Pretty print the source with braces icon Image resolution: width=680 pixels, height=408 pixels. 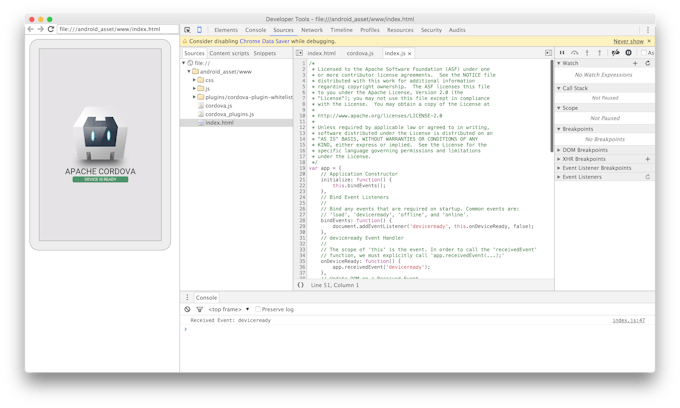click(301, 285)
